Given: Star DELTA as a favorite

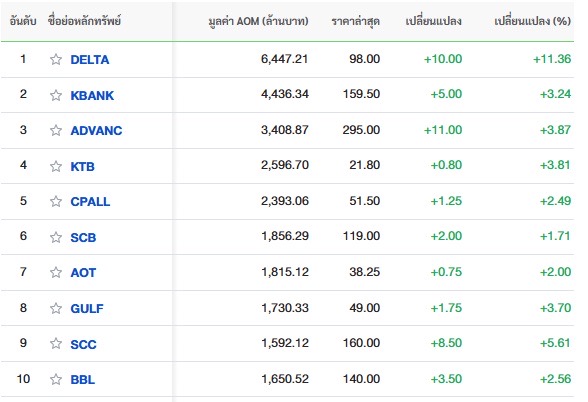Looking at the screenshot, I should [x=56, y=59].
